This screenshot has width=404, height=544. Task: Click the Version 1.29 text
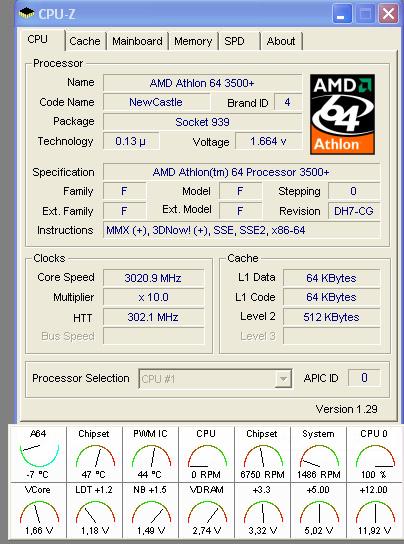[346, 409]
